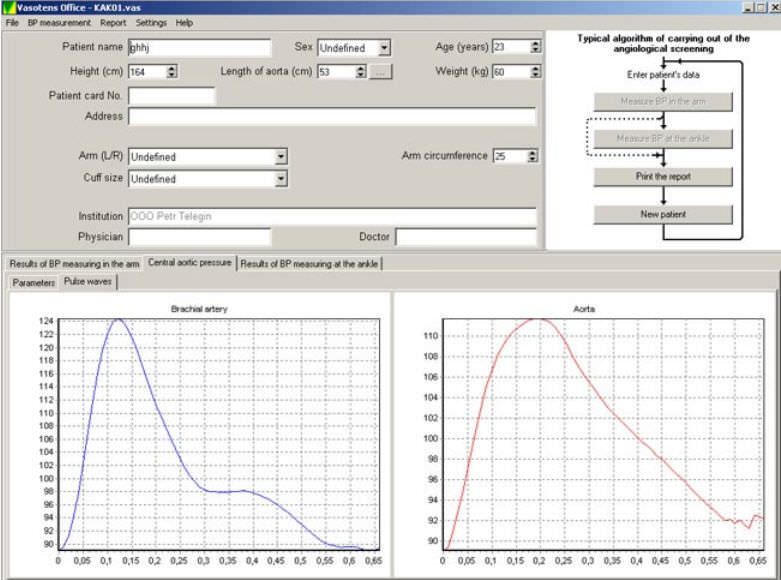Expand the Sex dropdown
Screen dimensions: 781x580
coord(384,48)
